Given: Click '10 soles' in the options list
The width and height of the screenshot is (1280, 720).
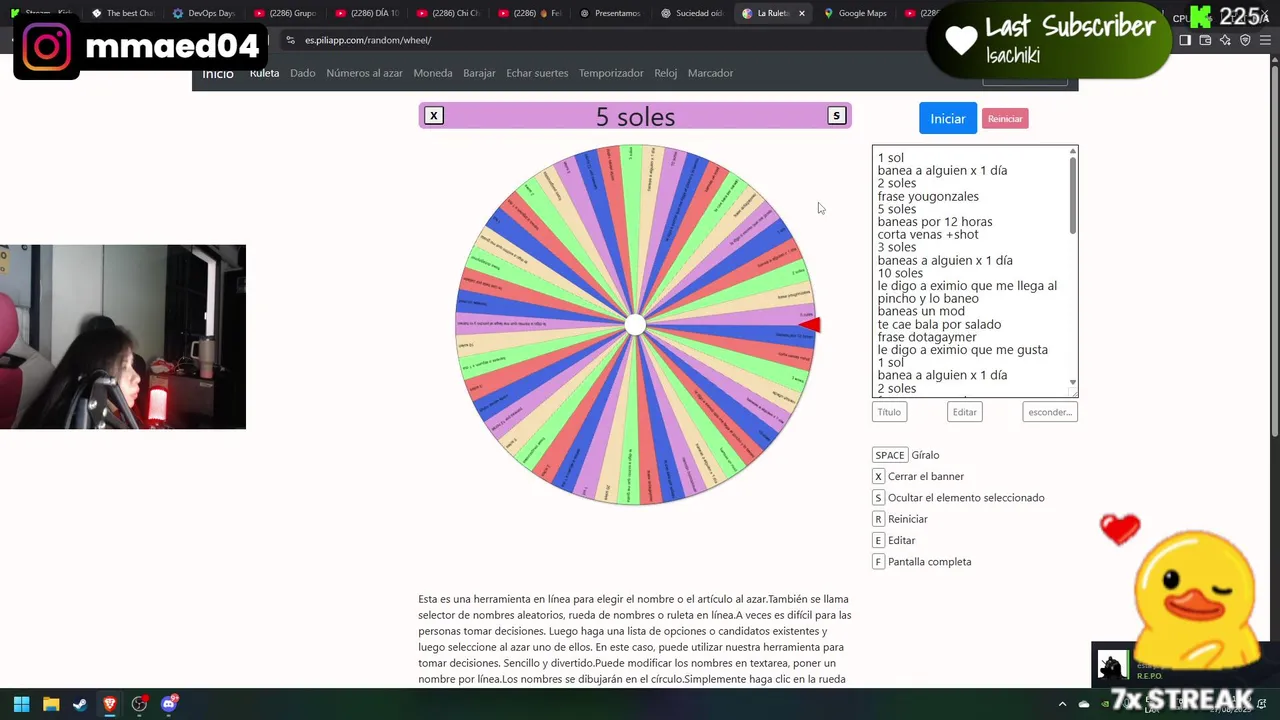Looking at the screenshot, I should pyautogui.click(x=900, y=273).
